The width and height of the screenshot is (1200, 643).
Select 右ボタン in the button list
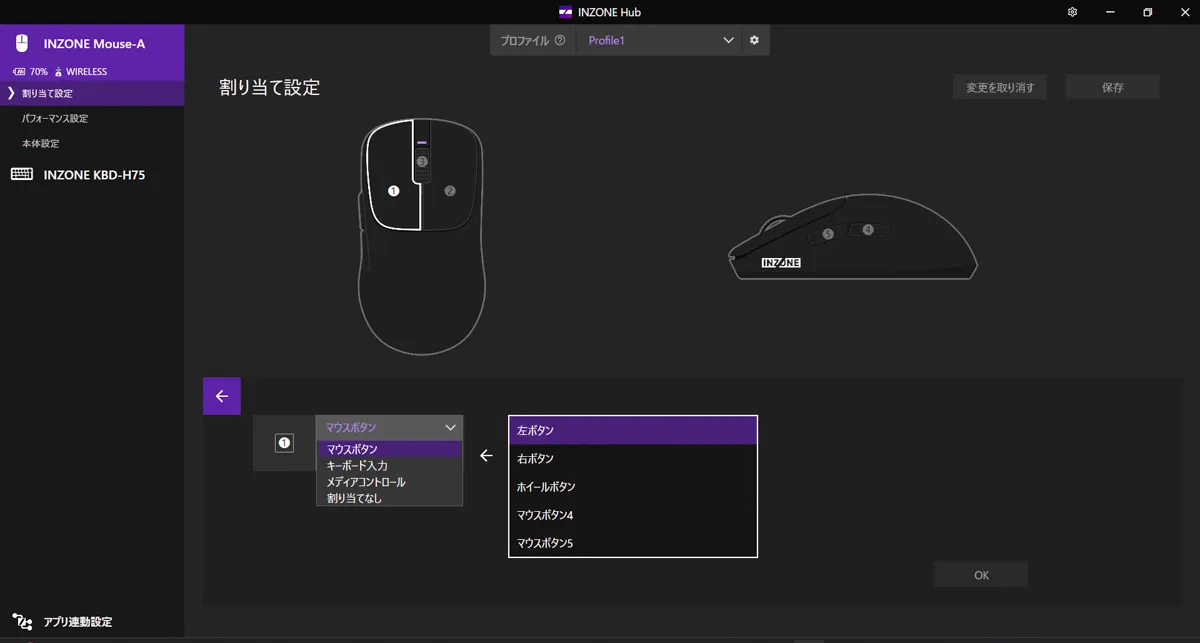click(x=633, y=459)
